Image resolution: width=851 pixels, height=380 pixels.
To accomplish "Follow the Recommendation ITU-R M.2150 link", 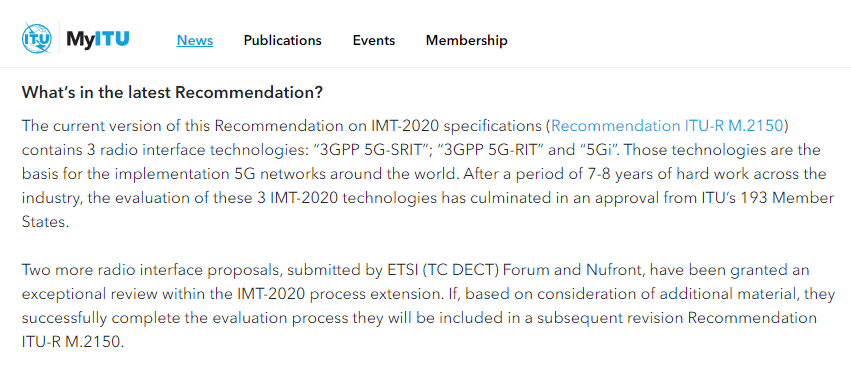I will 667,126.
